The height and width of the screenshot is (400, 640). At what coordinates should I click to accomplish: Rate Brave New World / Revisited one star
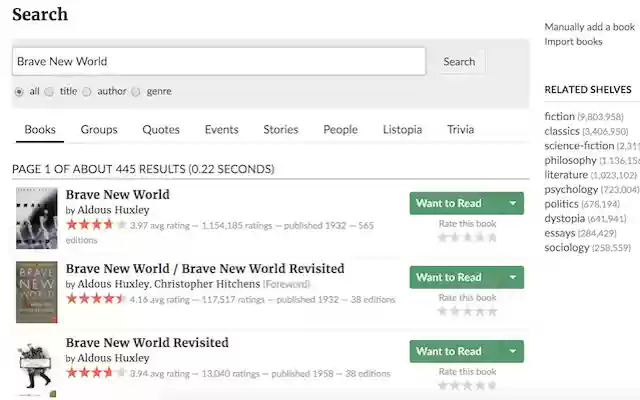click(442, 311)
